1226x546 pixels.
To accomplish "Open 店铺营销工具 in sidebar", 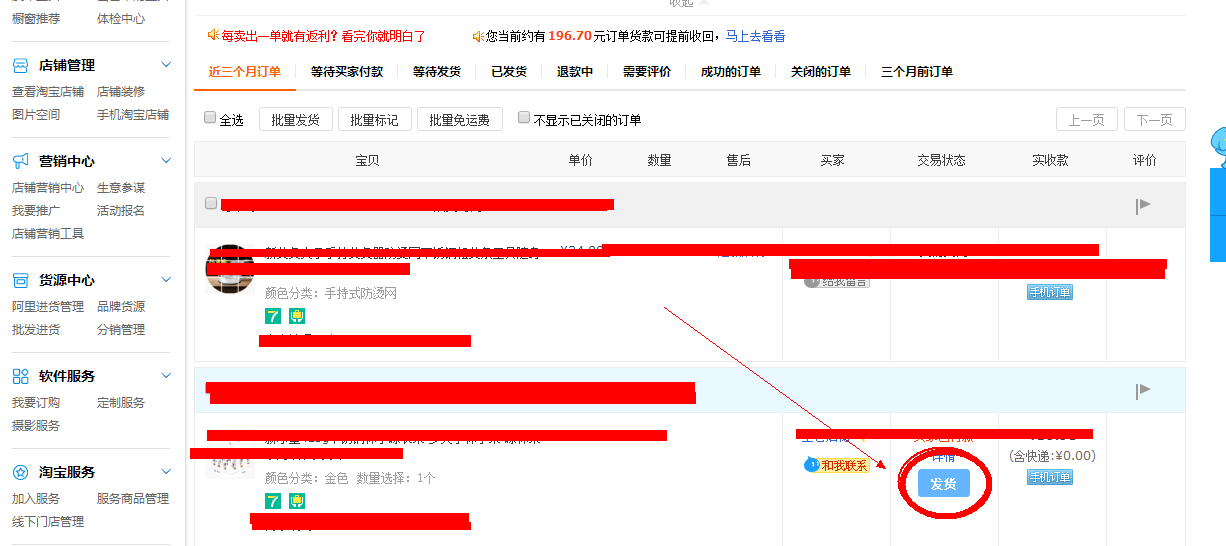I will (x=48, y=234).
